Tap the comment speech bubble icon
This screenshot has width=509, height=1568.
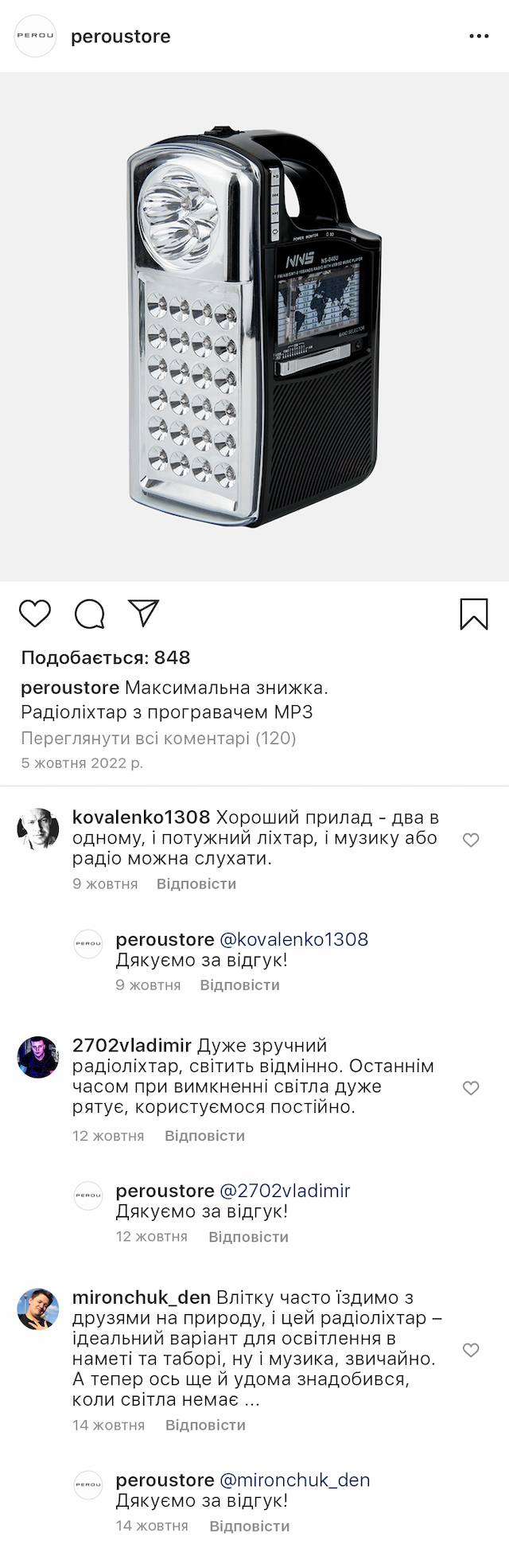pos(90,614)
